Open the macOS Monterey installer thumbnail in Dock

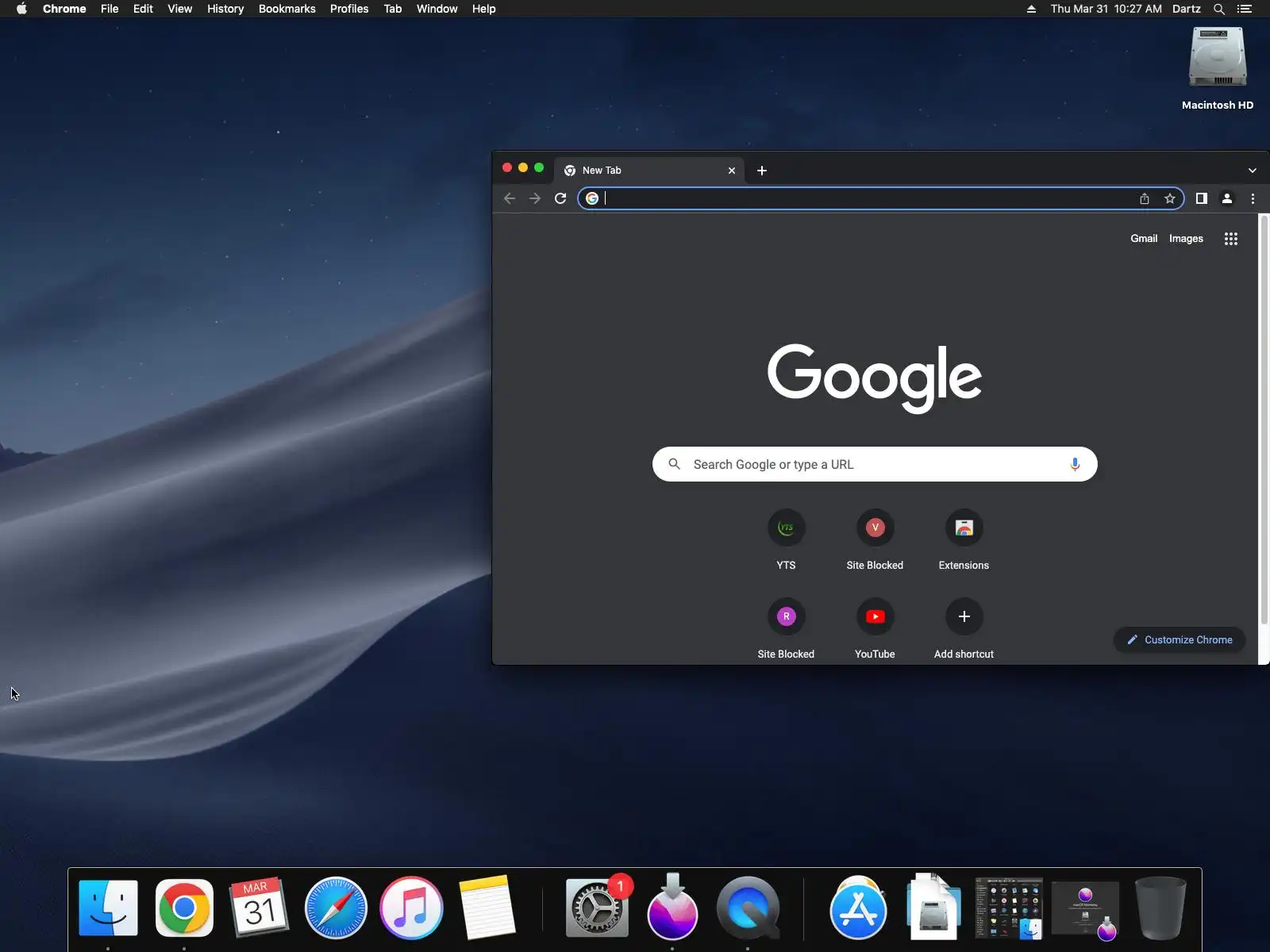coord(1085,909)
